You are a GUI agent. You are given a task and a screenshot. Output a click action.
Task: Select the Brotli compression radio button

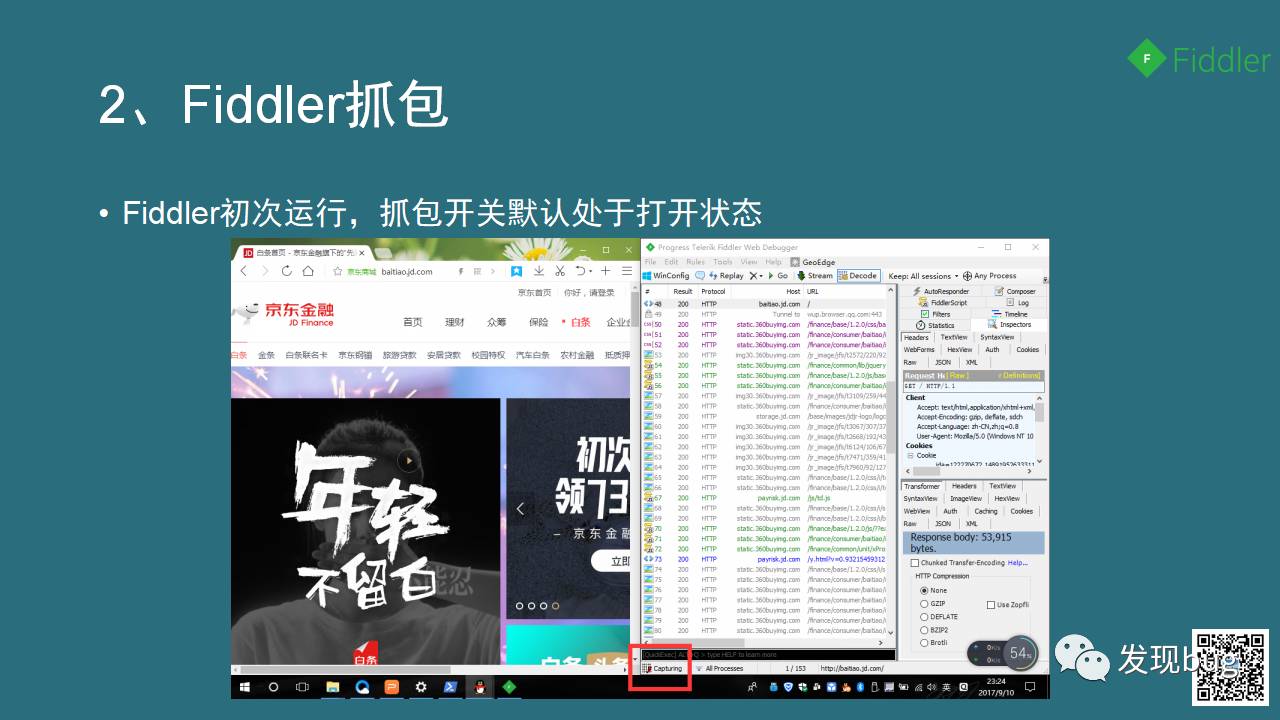tap(924, 642)
